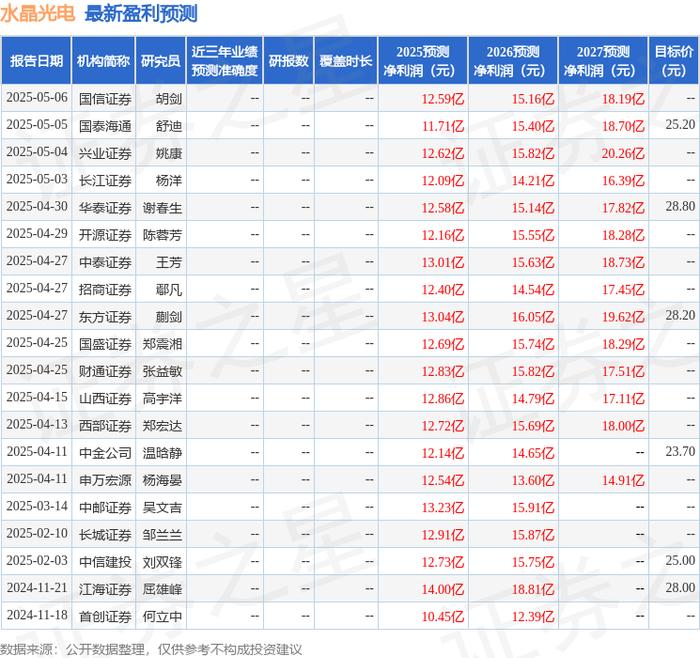Screen dimensions: 700x658
Task: Select the 华泰证券 institution cell
Action: click(x=105, y=208)
